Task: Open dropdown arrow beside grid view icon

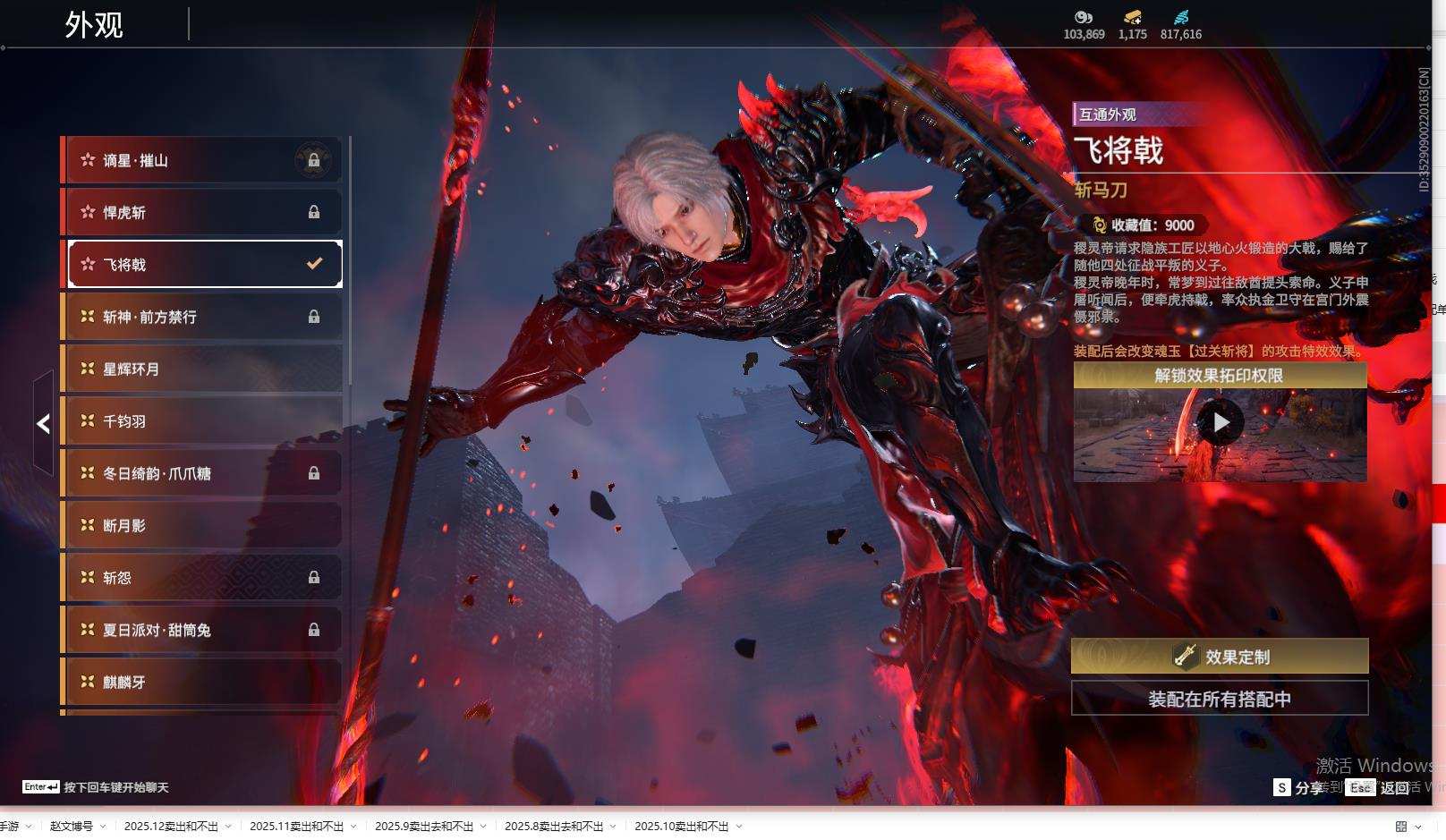Action: coord(1418,827)
